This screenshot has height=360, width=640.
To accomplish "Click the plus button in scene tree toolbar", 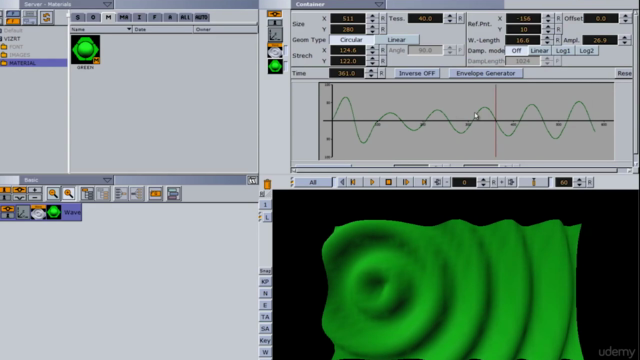I will (x=34, y=190).
